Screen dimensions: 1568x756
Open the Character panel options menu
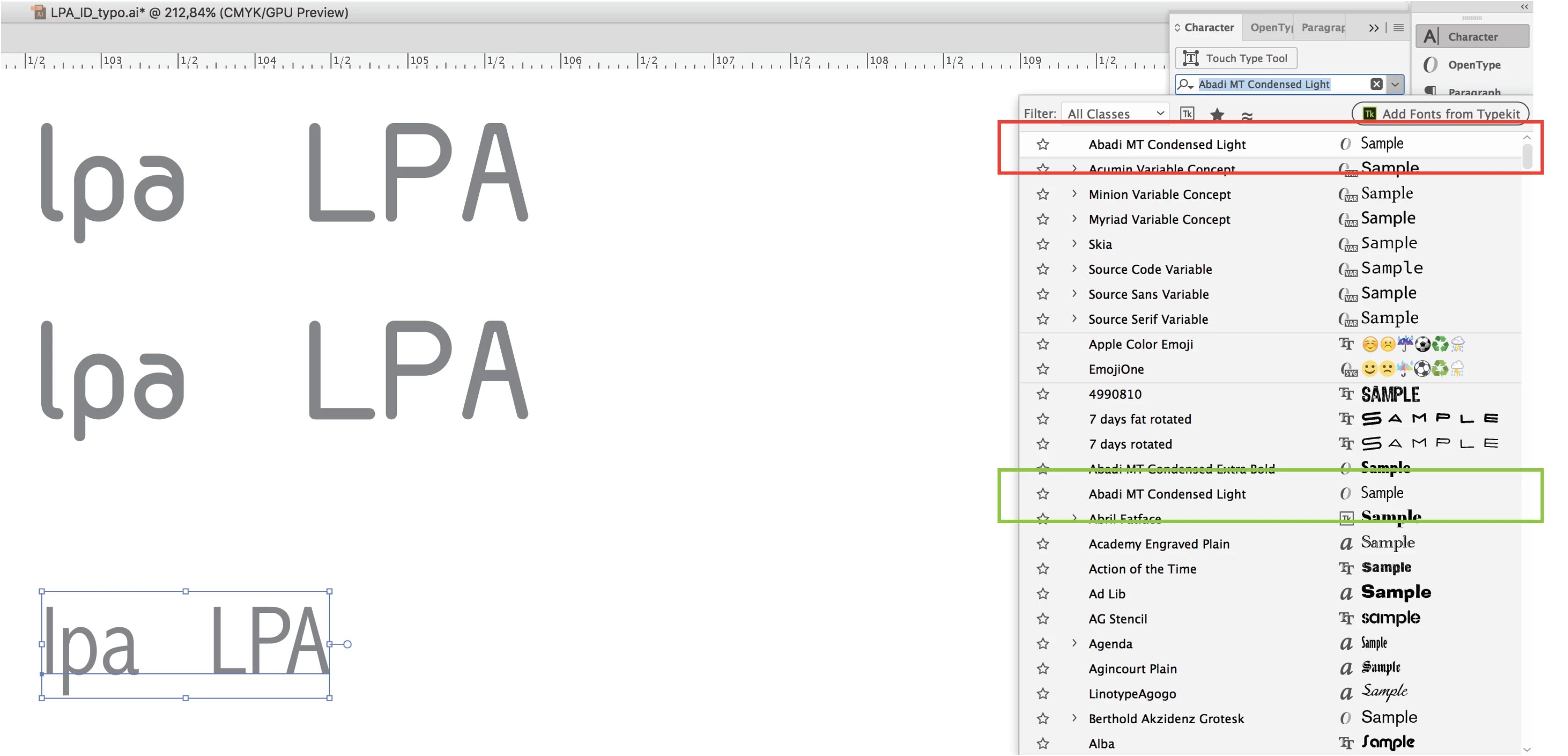coord(1398,28)
